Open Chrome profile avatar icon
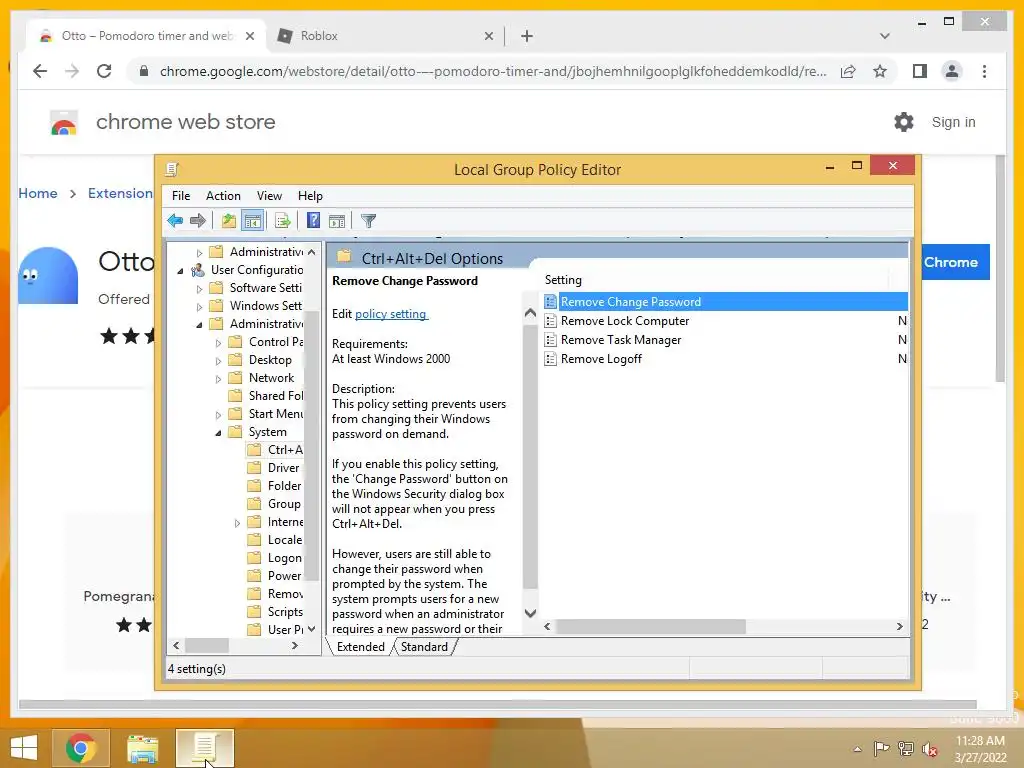 click(x=952, y=71)
